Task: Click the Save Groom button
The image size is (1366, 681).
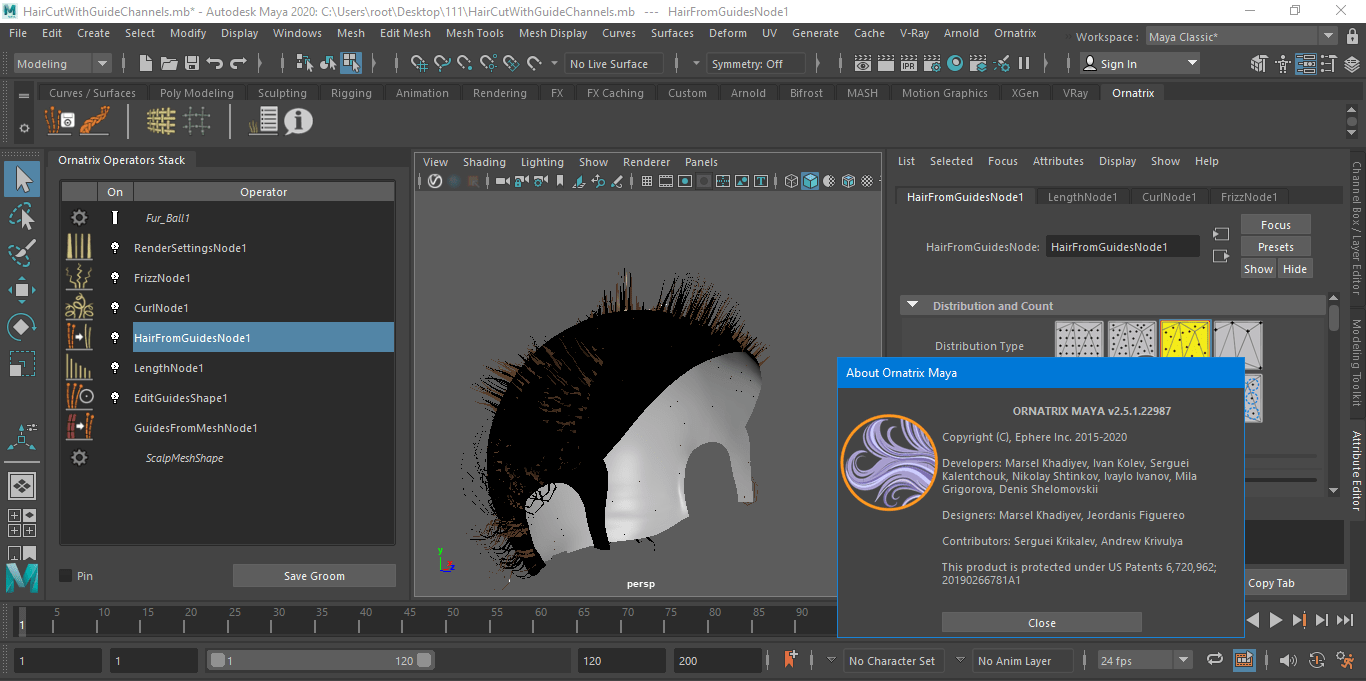Action: [314, 576]
